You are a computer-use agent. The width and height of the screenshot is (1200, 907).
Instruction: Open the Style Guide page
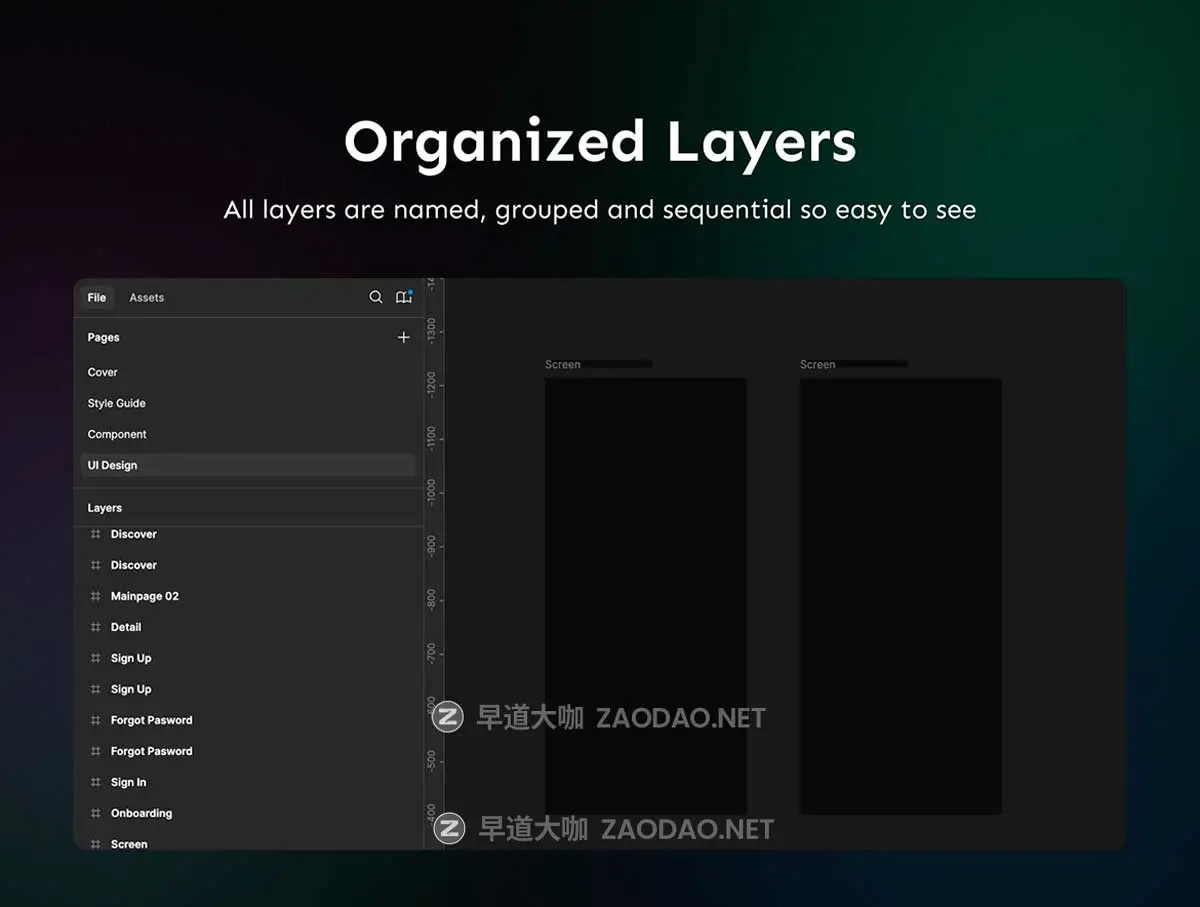(116, 403)
